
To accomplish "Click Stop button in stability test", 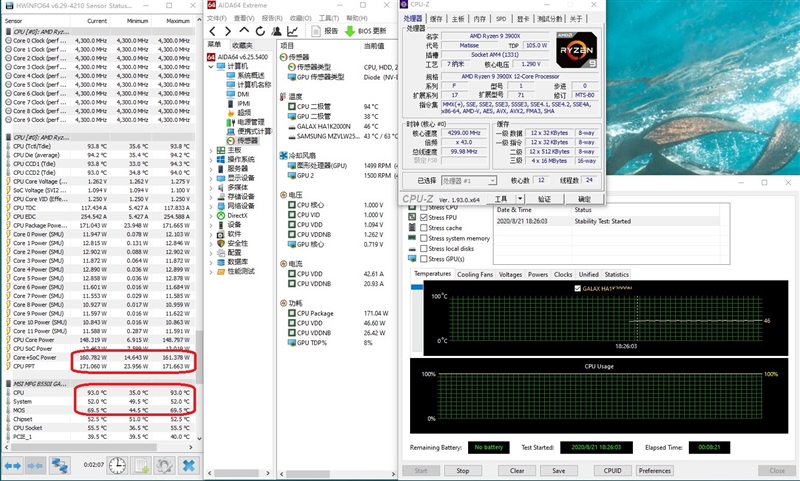I will [x=462, y=471].
